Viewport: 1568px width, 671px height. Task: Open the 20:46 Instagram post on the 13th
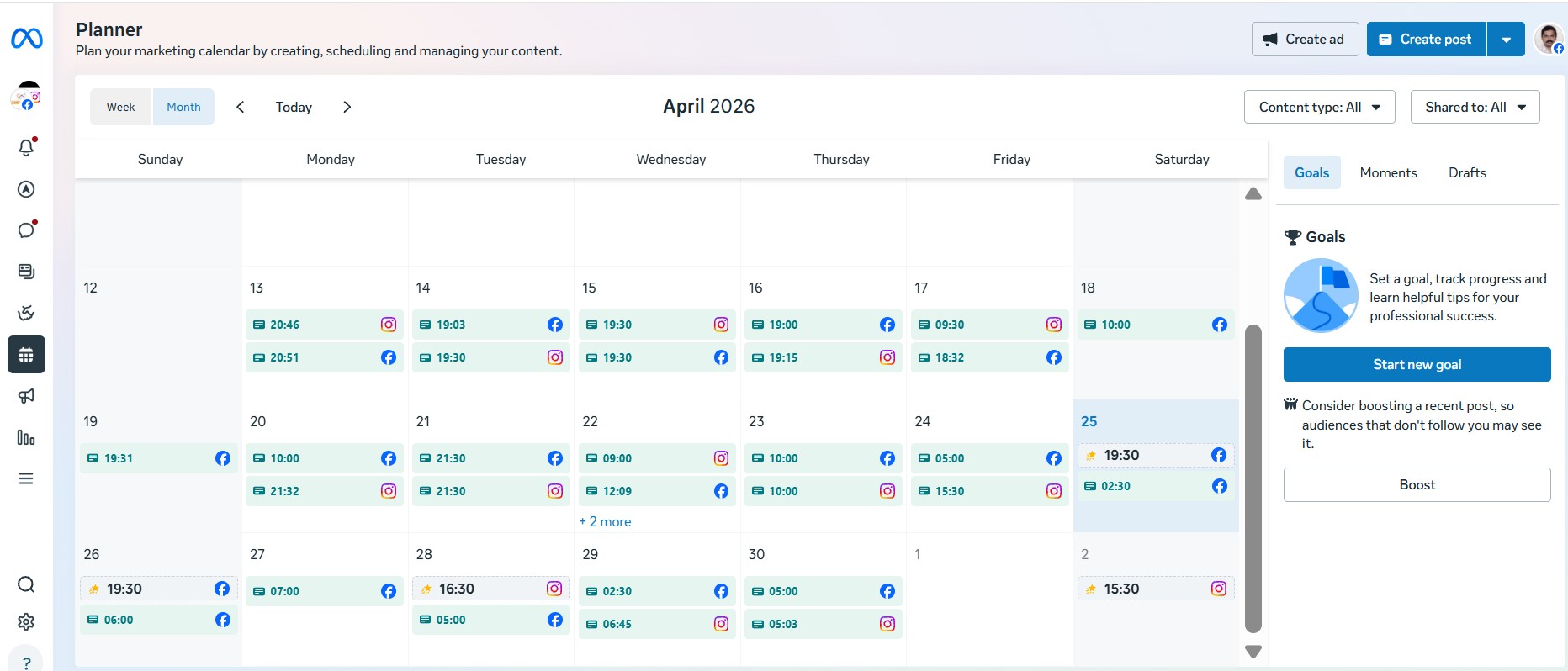pos(325,325)
